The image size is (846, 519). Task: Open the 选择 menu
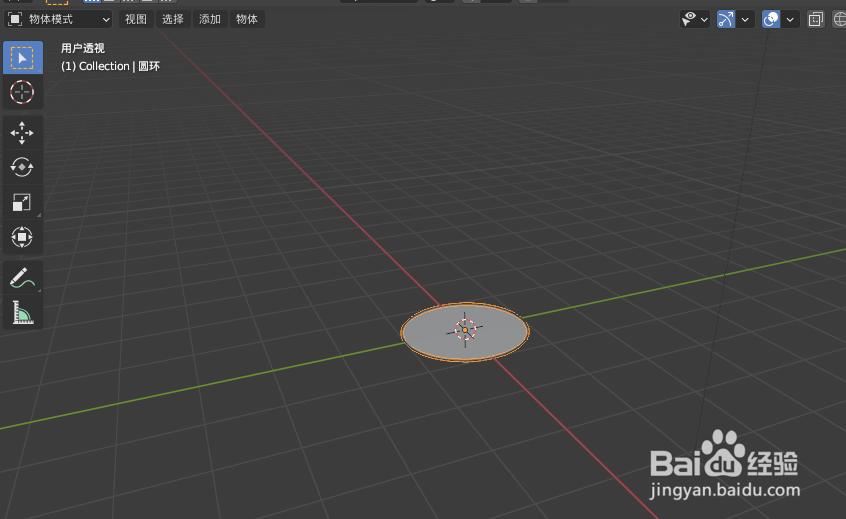coord(173,19)
